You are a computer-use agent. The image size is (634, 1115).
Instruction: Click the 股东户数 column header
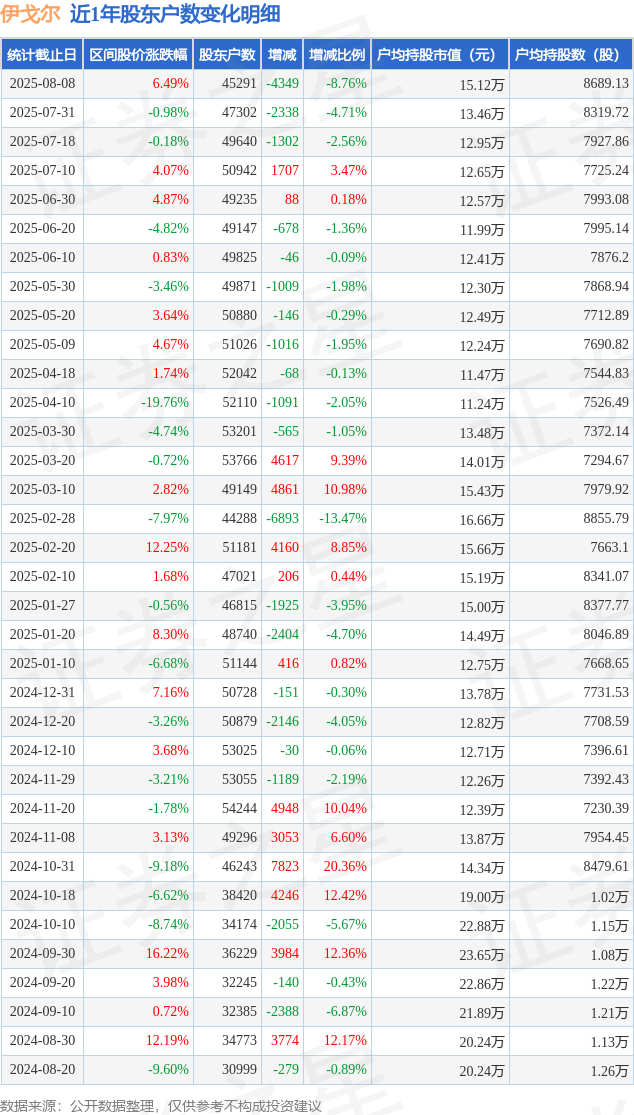[227, 55]
